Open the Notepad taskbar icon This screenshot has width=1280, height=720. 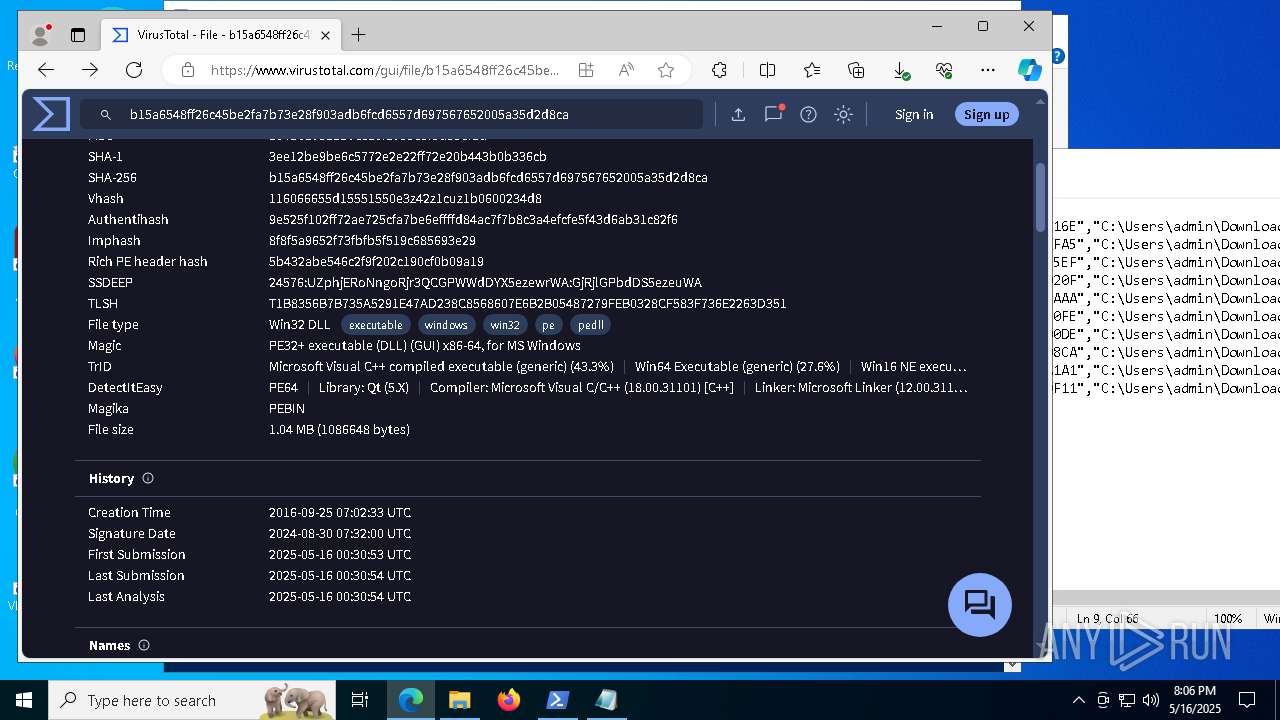coord(606,700)
